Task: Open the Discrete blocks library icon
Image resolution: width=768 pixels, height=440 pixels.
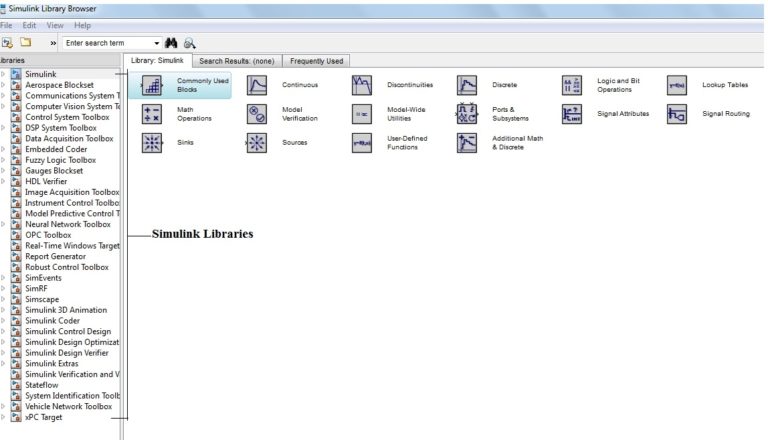Action: (x=467, y=86)
